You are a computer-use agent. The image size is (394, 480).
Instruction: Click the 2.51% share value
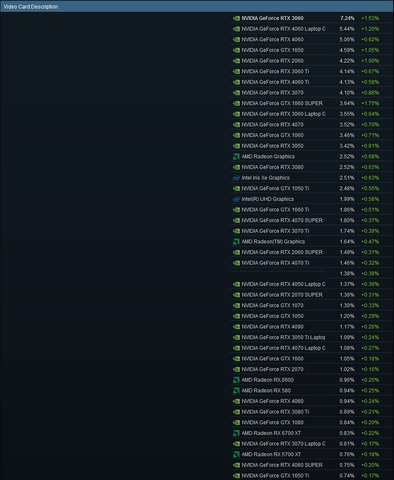click(347, 178)
